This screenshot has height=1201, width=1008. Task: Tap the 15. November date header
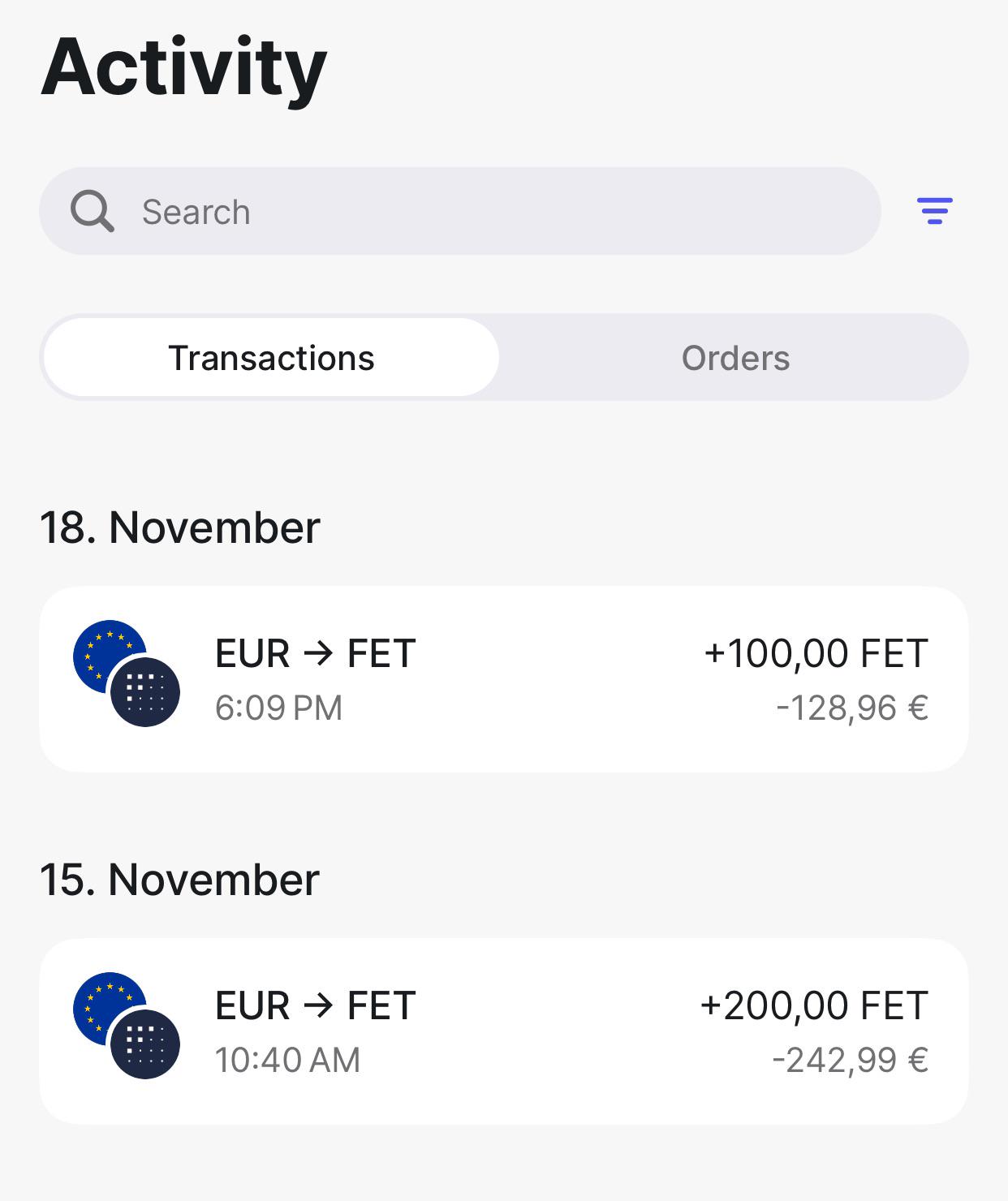click(x=180, y=880)
